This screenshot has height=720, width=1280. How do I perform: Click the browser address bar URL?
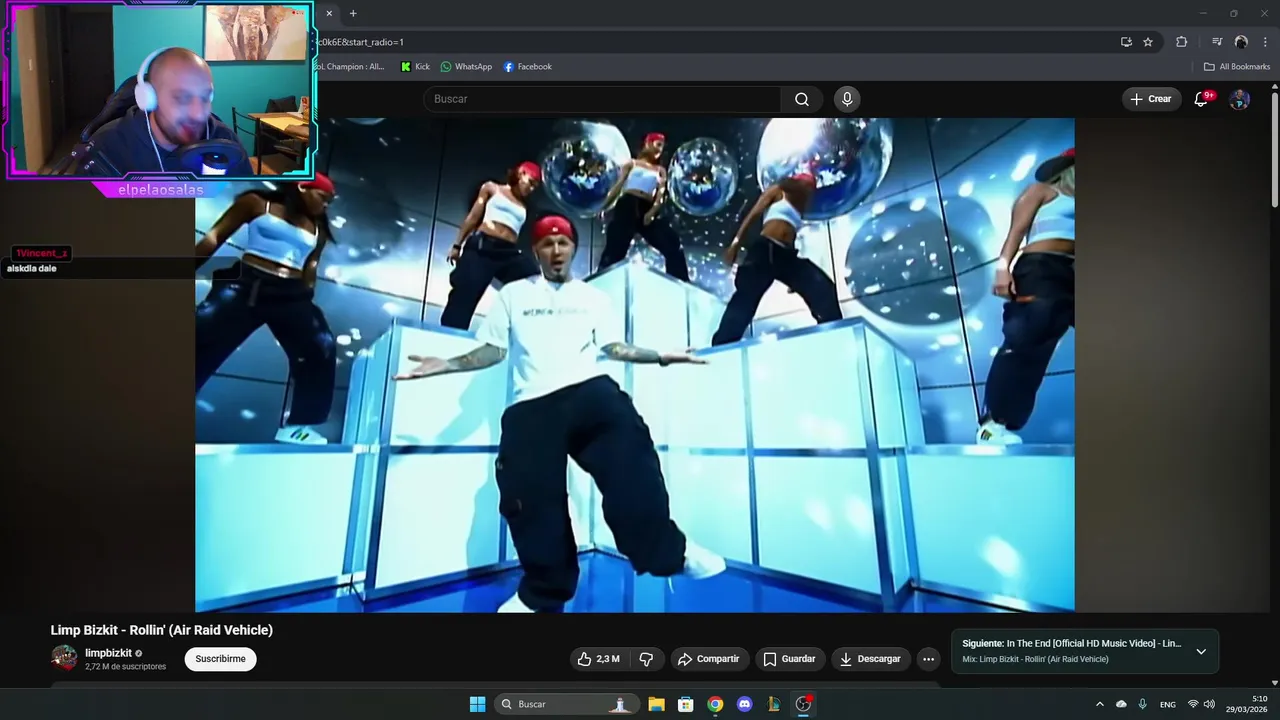[x=700, y=42]
